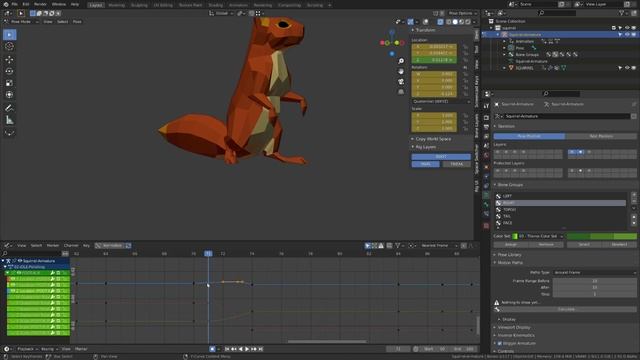Image resolution: width=640 pixels, height=360 pixels.
Task: Open the Render menu
Action: (x=40, y=4)
